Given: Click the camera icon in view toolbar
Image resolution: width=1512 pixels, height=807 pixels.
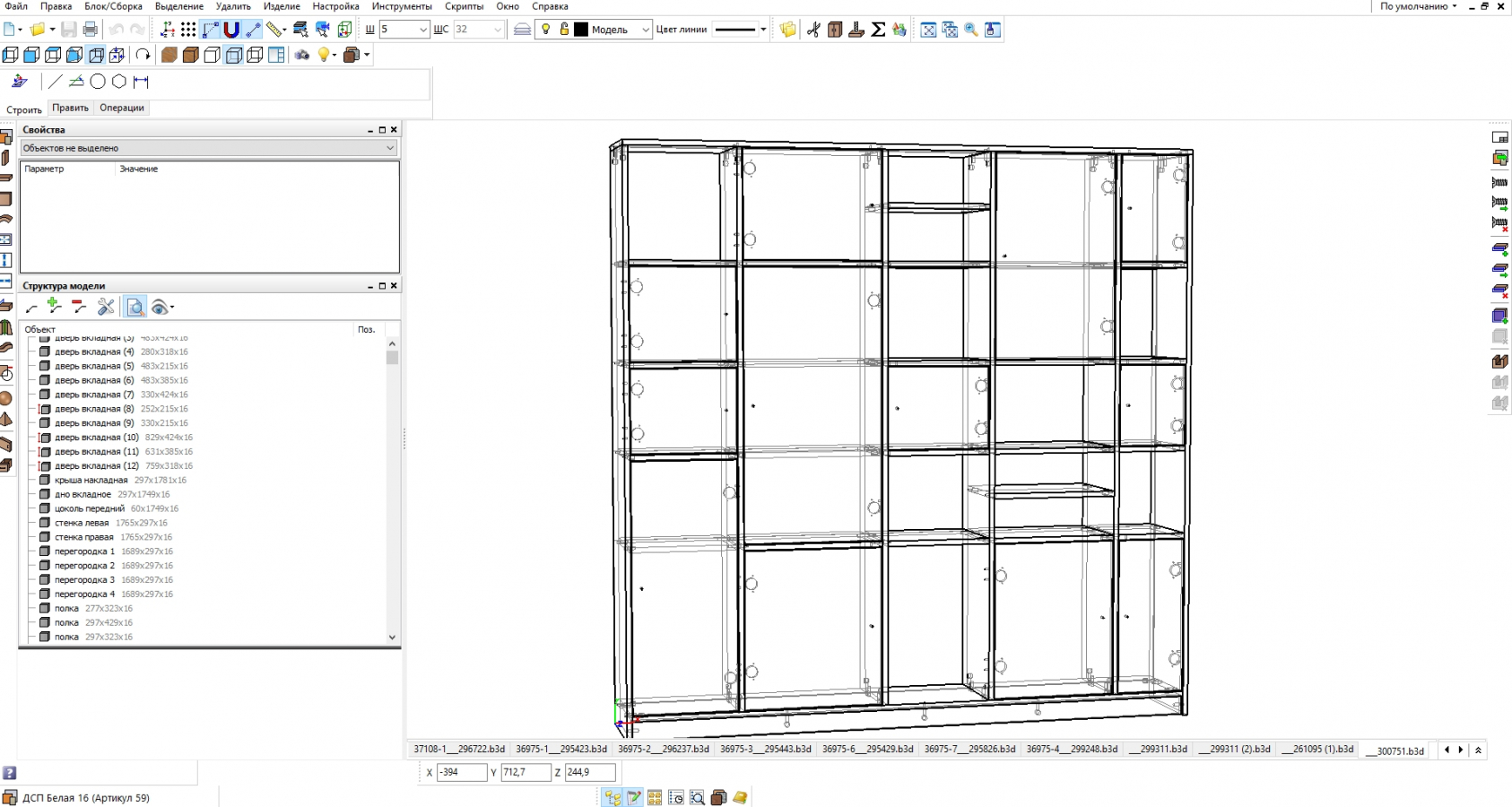Looking at the screenshot, I should click(302, 55).
